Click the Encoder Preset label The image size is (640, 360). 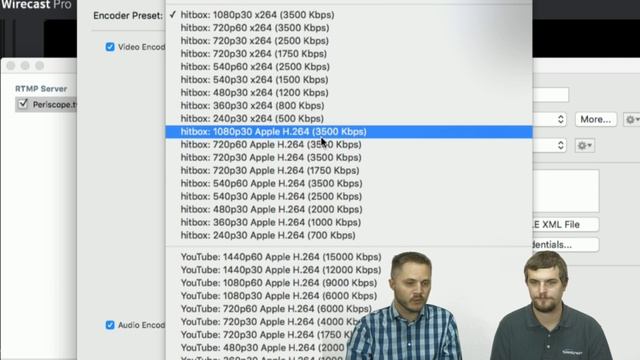tap(128, 16)
